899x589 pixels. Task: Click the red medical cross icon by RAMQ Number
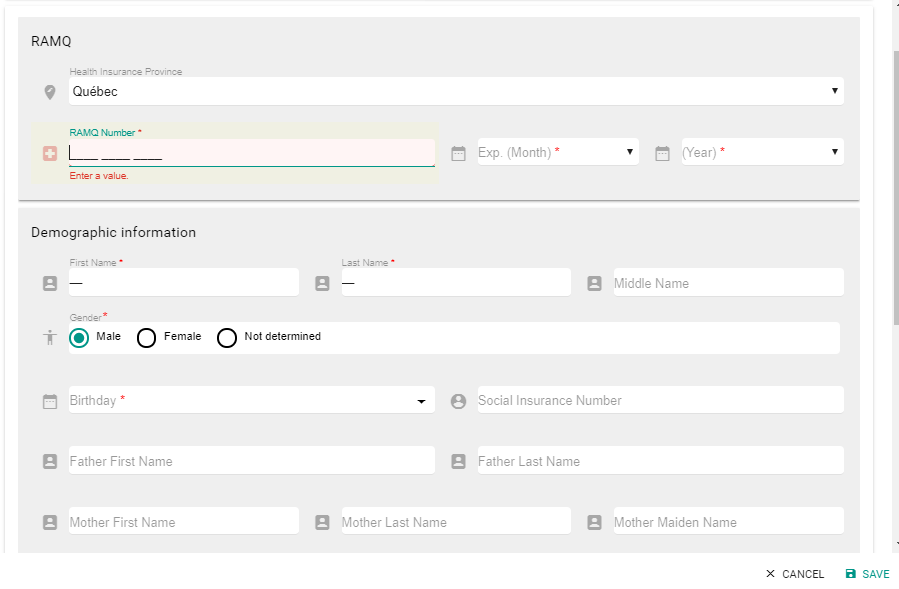coord(50,153)
